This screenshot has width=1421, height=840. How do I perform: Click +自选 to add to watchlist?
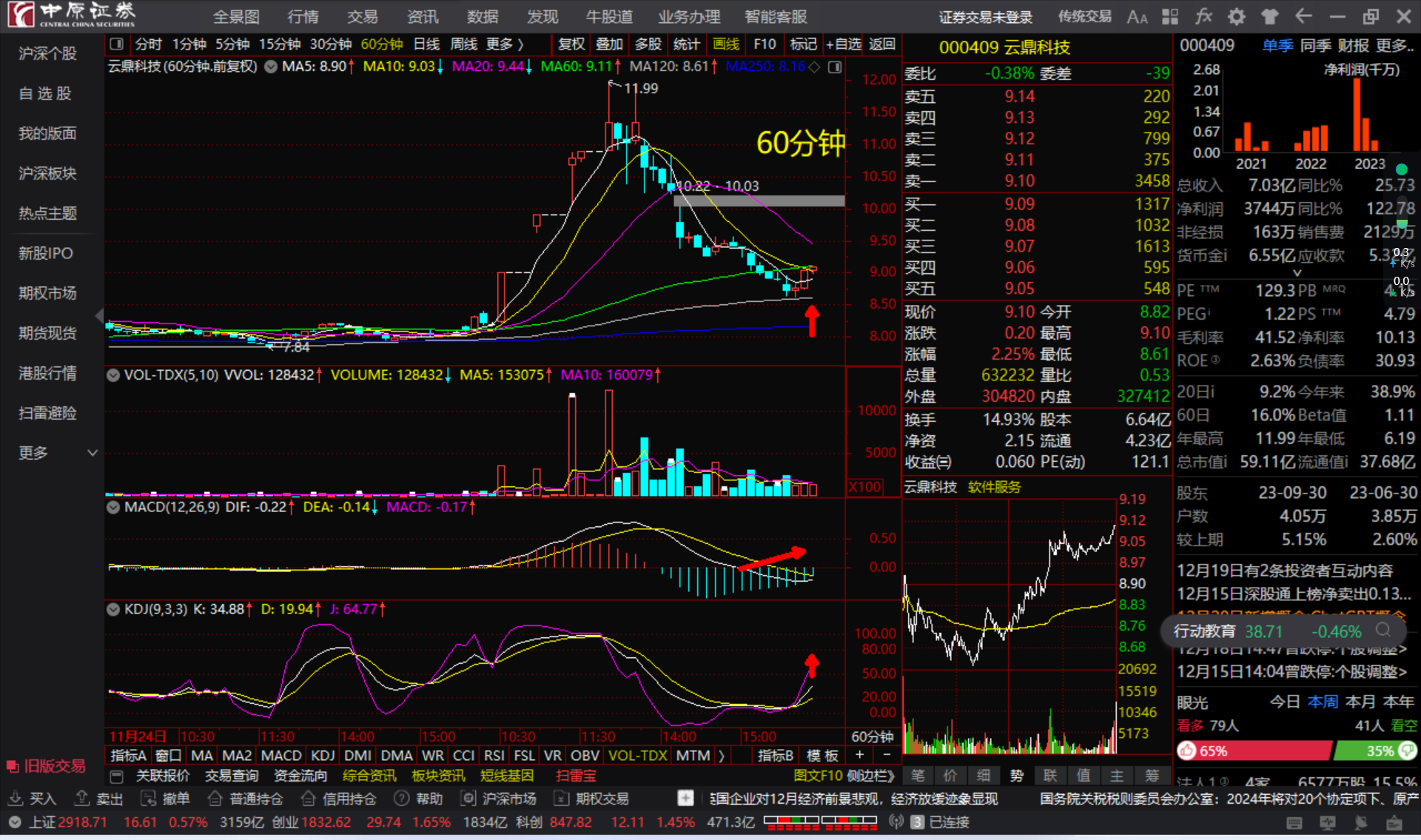click(844, 44)
